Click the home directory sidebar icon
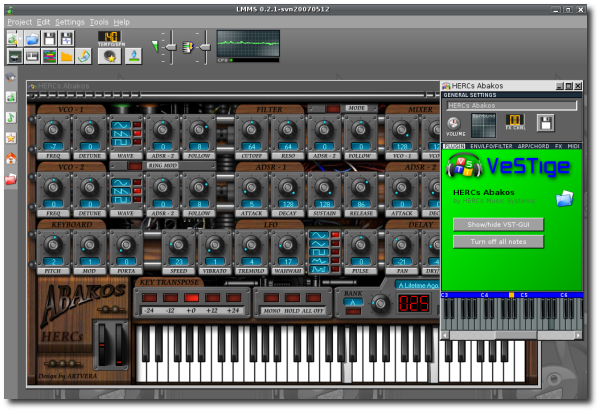This screenshot has width=600, height=412. (11, 159)
